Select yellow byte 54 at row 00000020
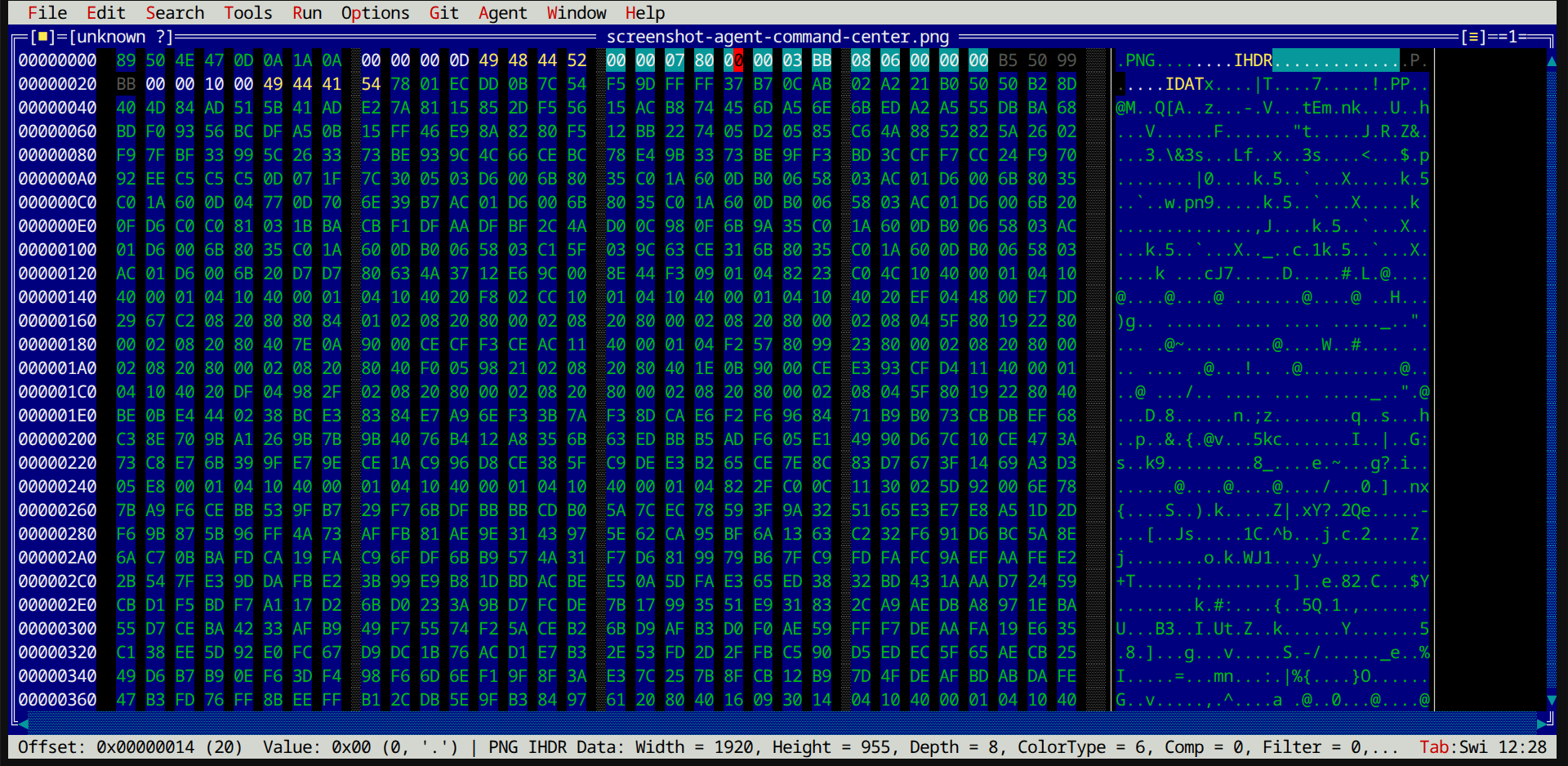Image resolution: width=1568 pixels, height=766 pixels. click(x=371, y=84)
